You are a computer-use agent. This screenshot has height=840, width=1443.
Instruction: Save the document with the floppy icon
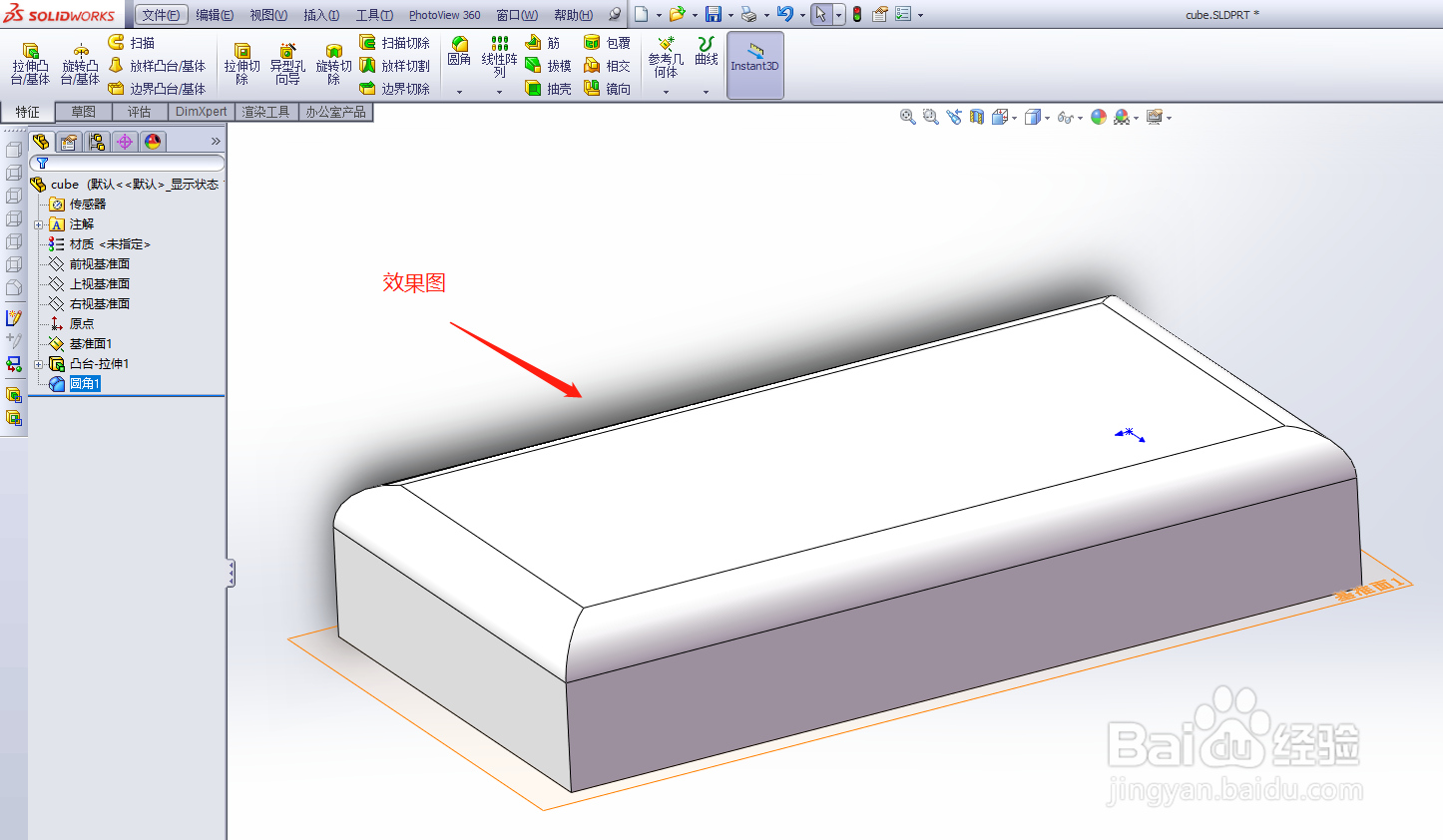[714, 14]
